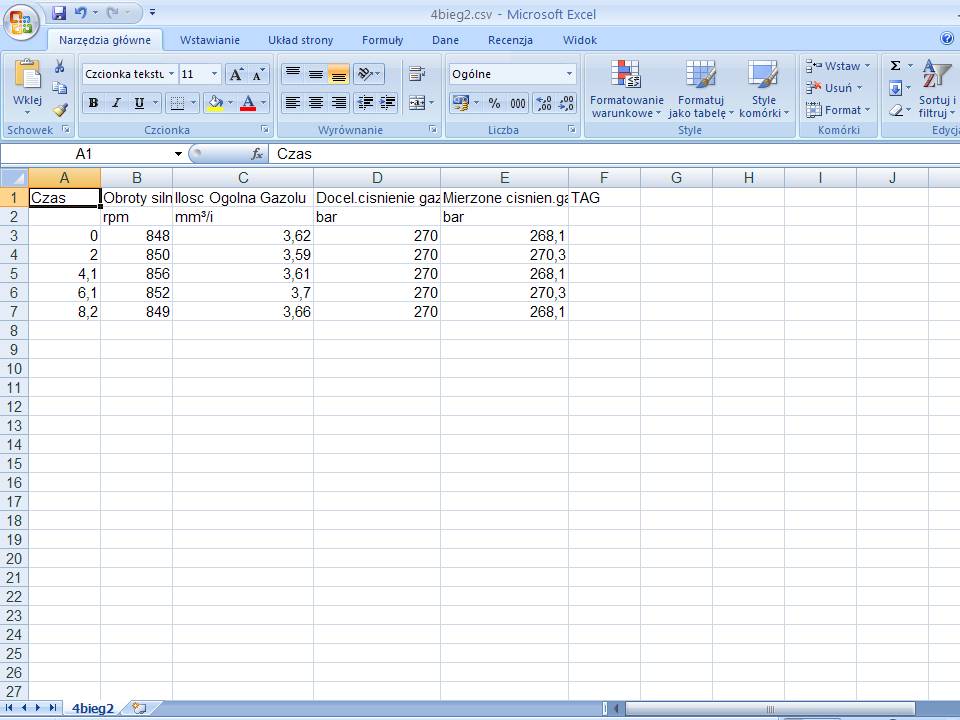Decrease the indent

tap(366, 103)
